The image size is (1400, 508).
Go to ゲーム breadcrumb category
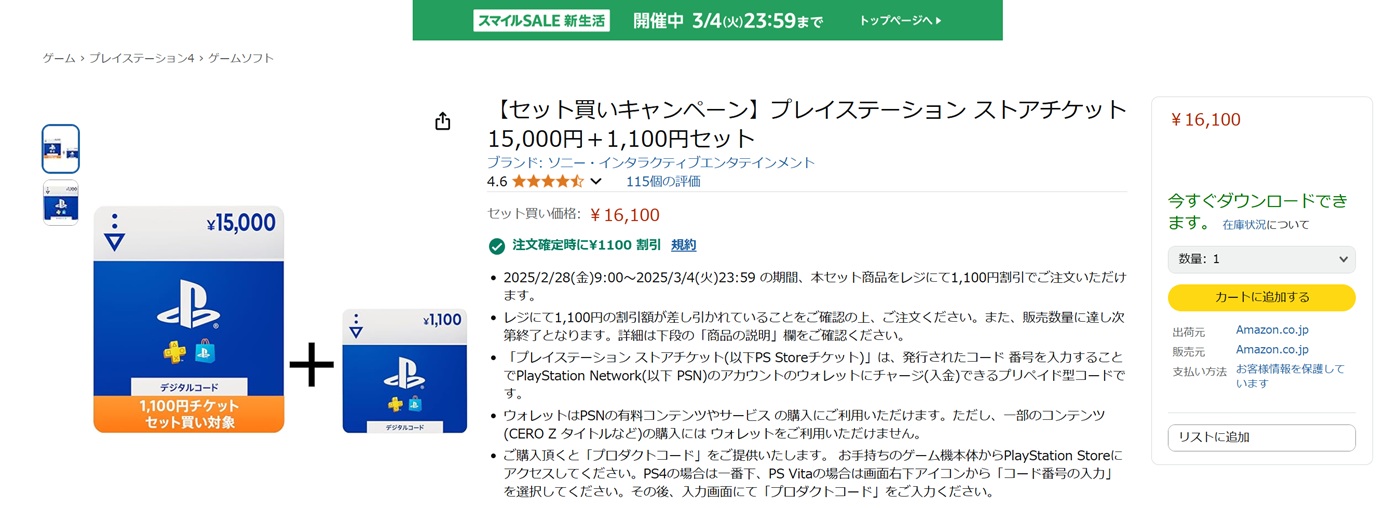(59, 58)
